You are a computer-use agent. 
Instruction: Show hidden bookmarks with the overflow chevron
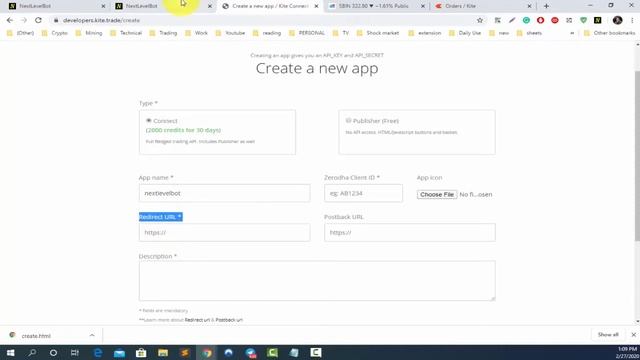(572, 33)
